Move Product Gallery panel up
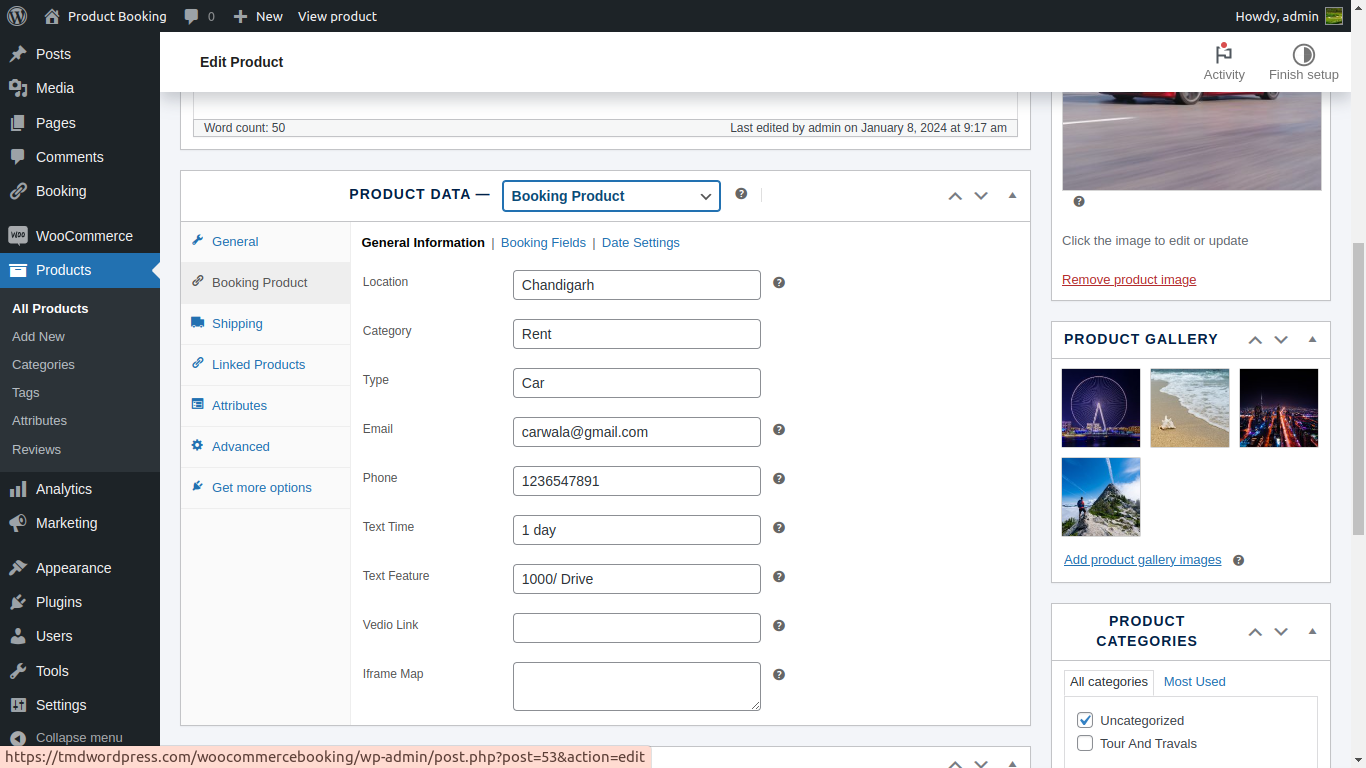Image resolution: width=1366 pixels, height=768 pixels. pyautogui.click(x=1255, y=340)
